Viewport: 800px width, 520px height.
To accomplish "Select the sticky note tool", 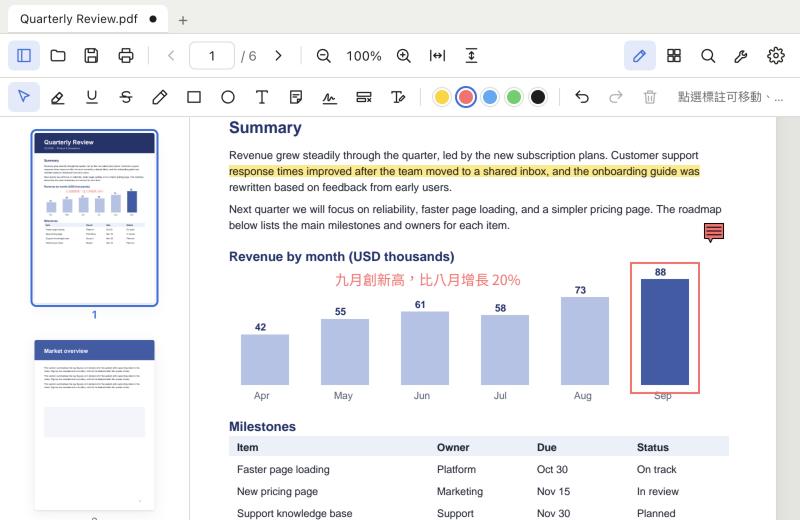I will (x=295, y=97).
